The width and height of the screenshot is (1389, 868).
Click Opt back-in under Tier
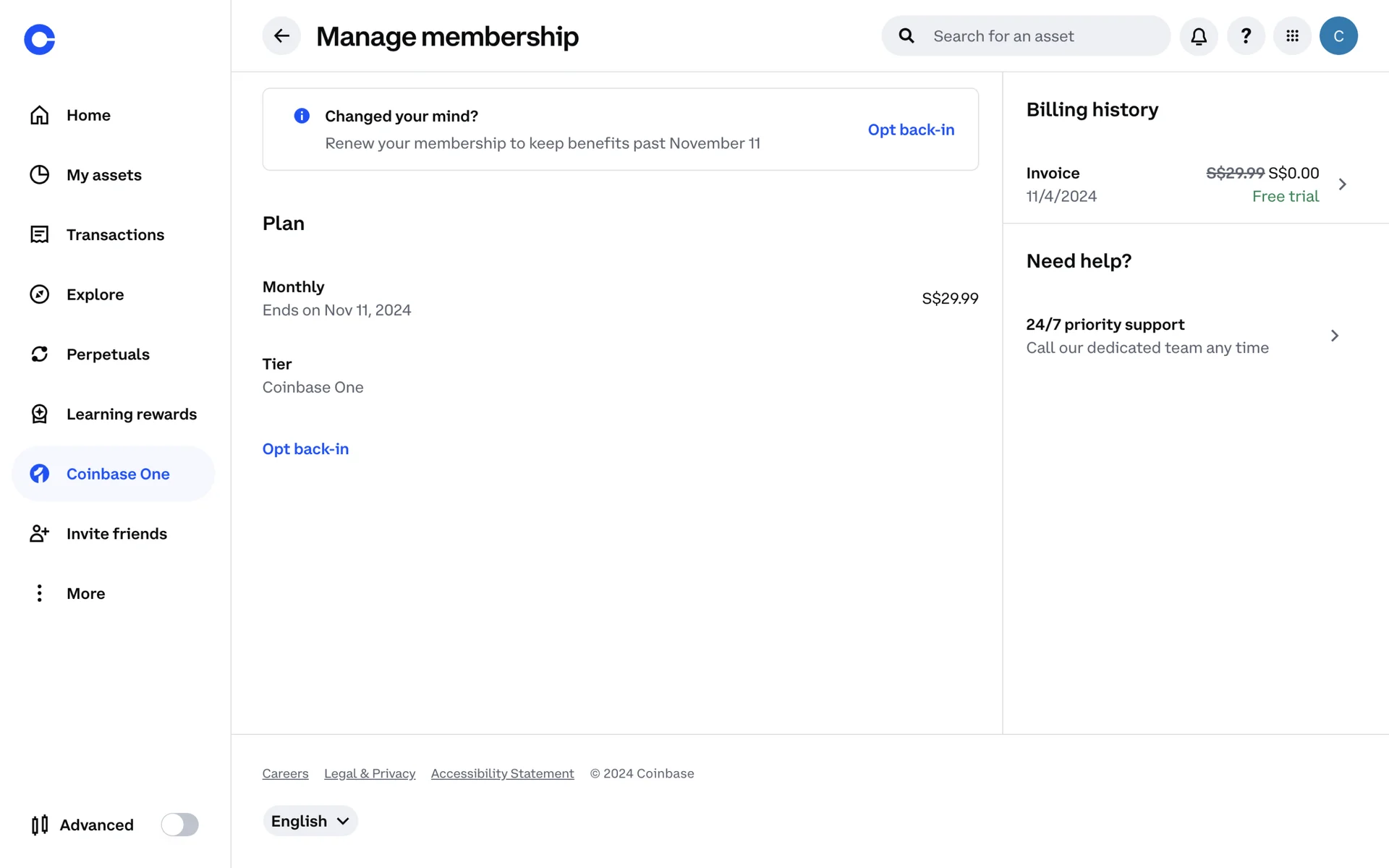tap(305, 448)
